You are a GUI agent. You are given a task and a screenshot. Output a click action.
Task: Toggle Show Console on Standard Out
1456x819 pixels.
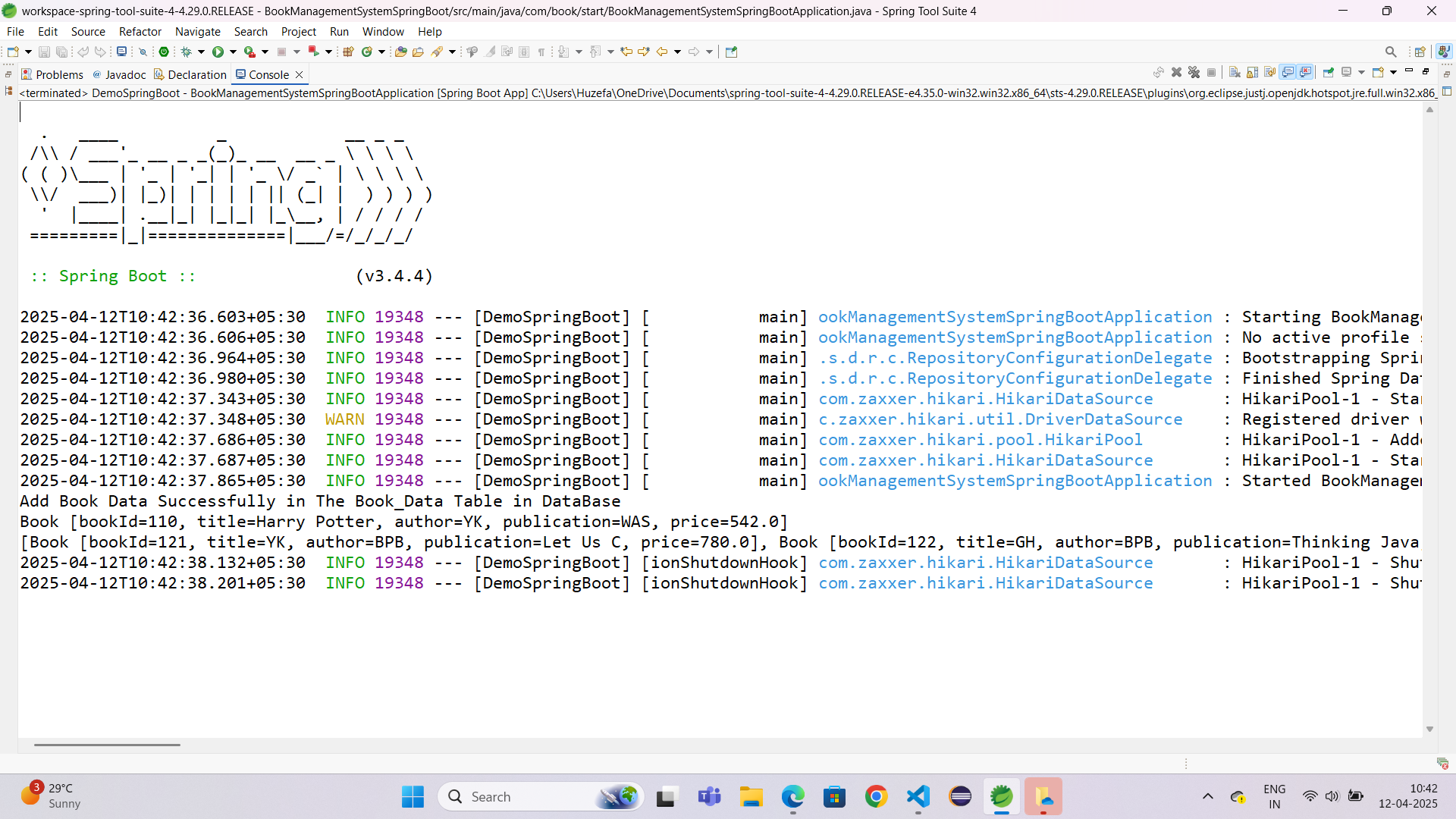(x=1288, y=72)
